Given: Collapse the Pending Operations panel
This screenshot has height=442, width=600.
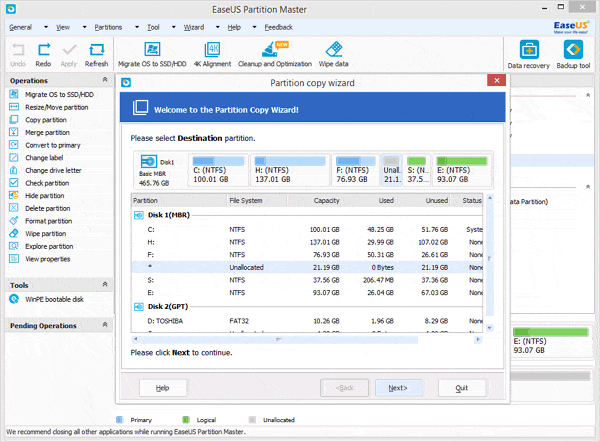Looking at the screenshot, I should pos(105,325).
